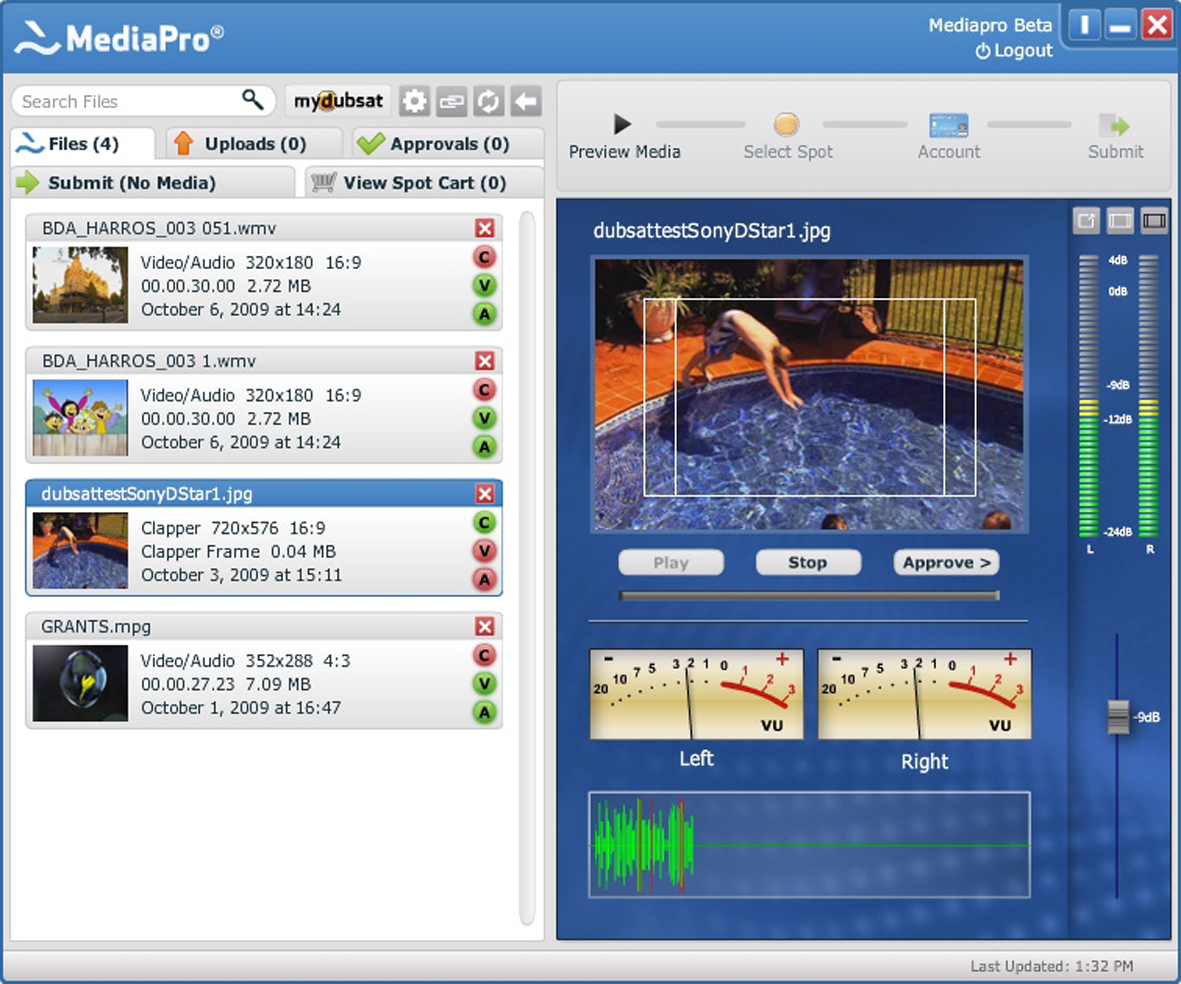
Task: Click the widescreen preview view-mode icon
Action: point(1154,221)
